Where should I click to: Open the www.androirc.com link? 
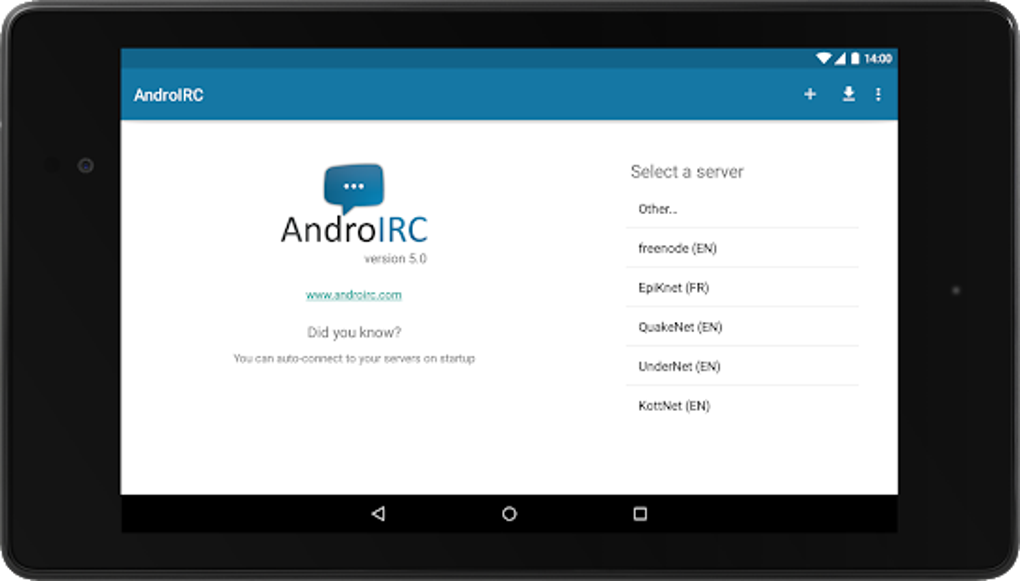[x=352, y=294]
